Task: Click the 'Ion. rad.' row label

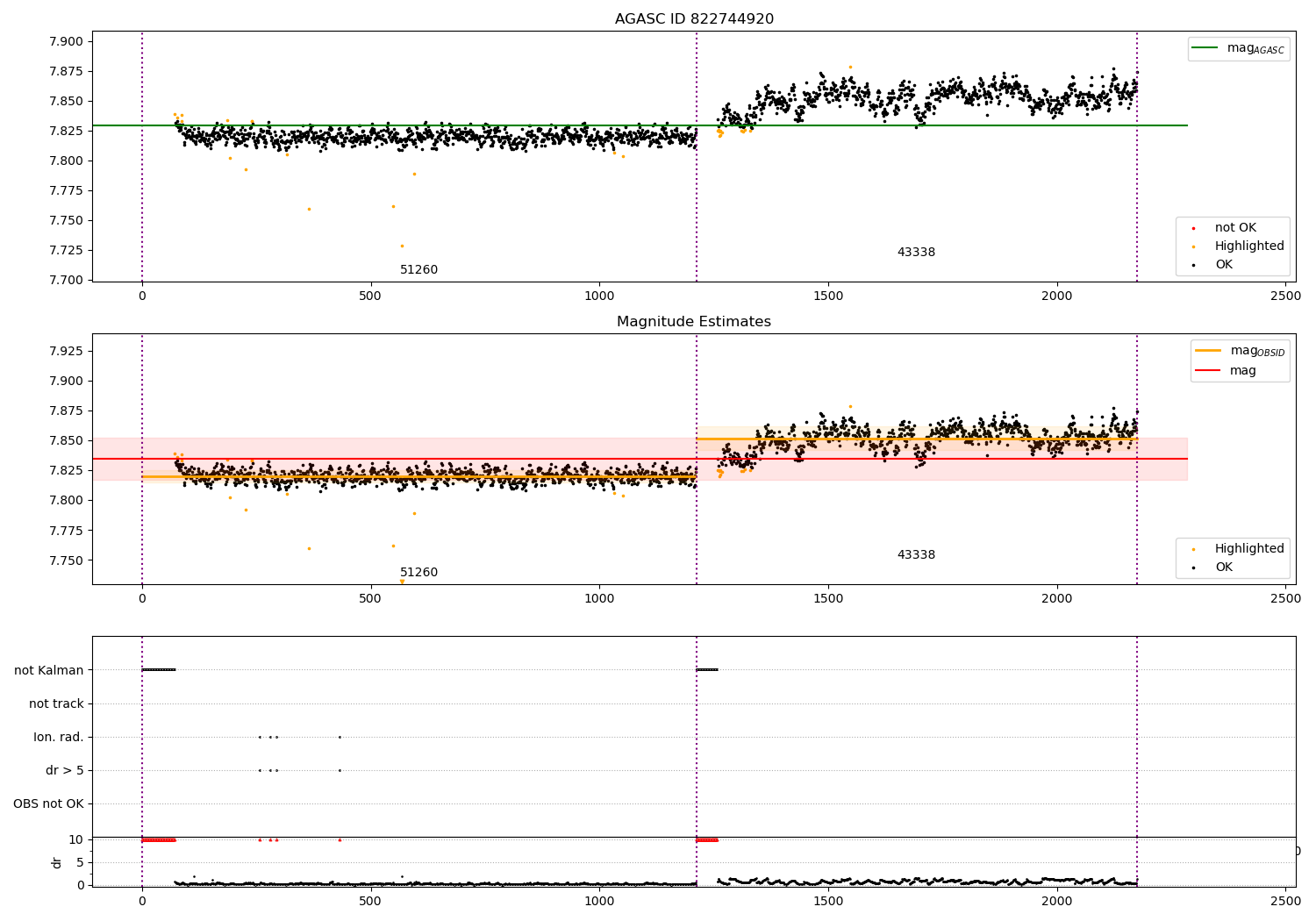Action: (x=59, y=737)
